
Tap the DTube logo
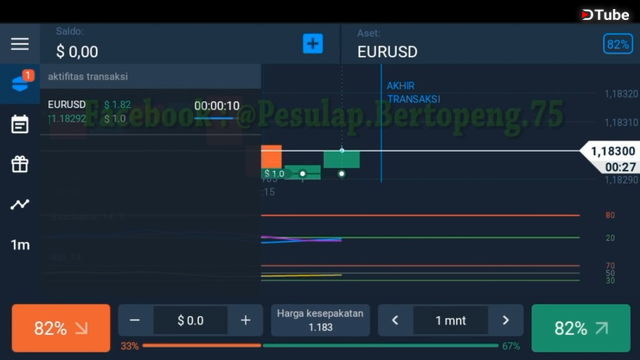point(606,15)
